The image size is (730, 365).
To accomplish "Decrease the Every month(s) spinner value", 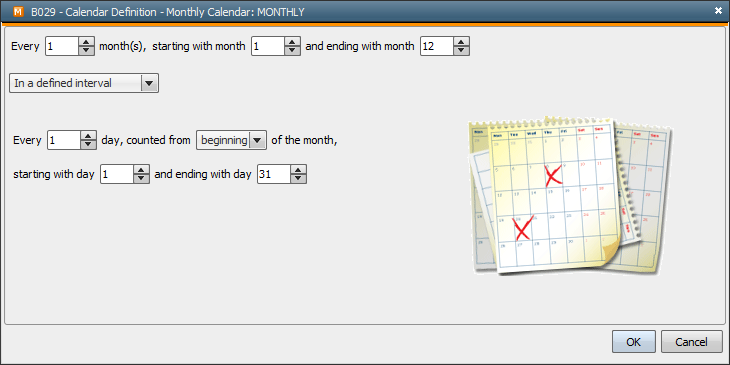I will [x=86, y=51].
